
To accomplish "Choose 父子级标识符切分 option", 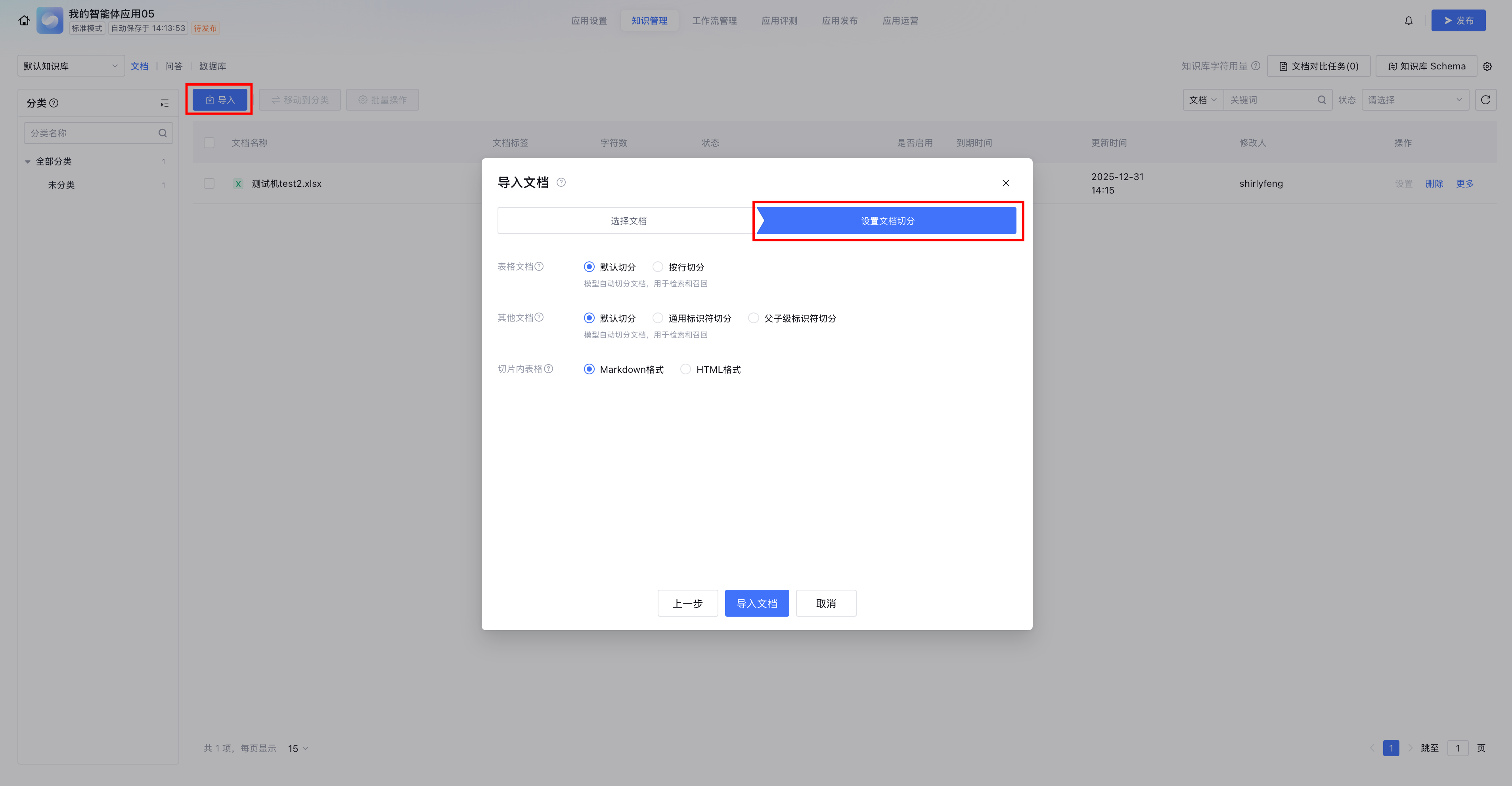I will point(753,318).
